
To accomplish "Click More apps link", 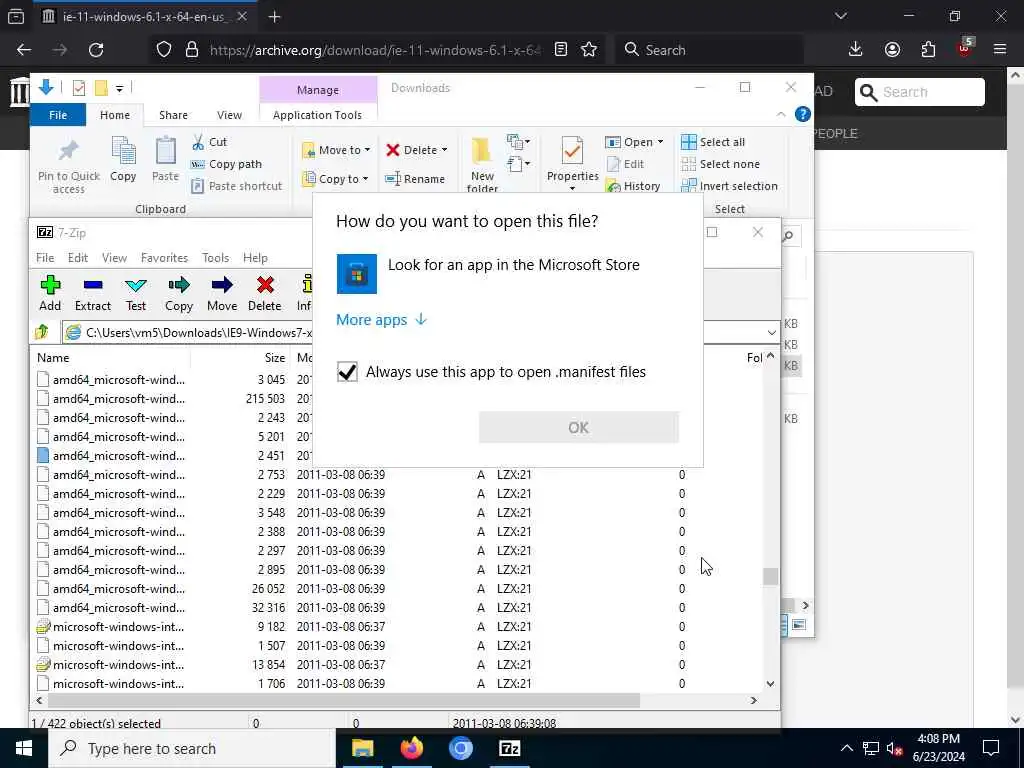I will point(381,319).
